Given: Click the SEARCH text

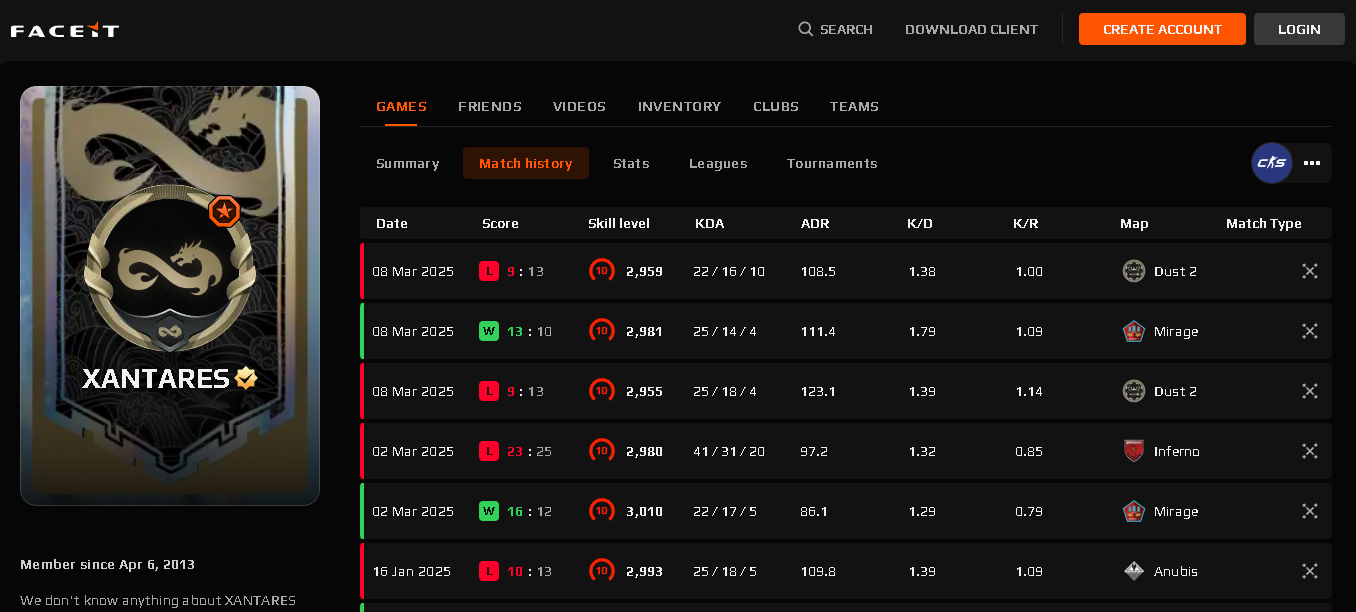Looking at the screenshot, I should point(846,29).
